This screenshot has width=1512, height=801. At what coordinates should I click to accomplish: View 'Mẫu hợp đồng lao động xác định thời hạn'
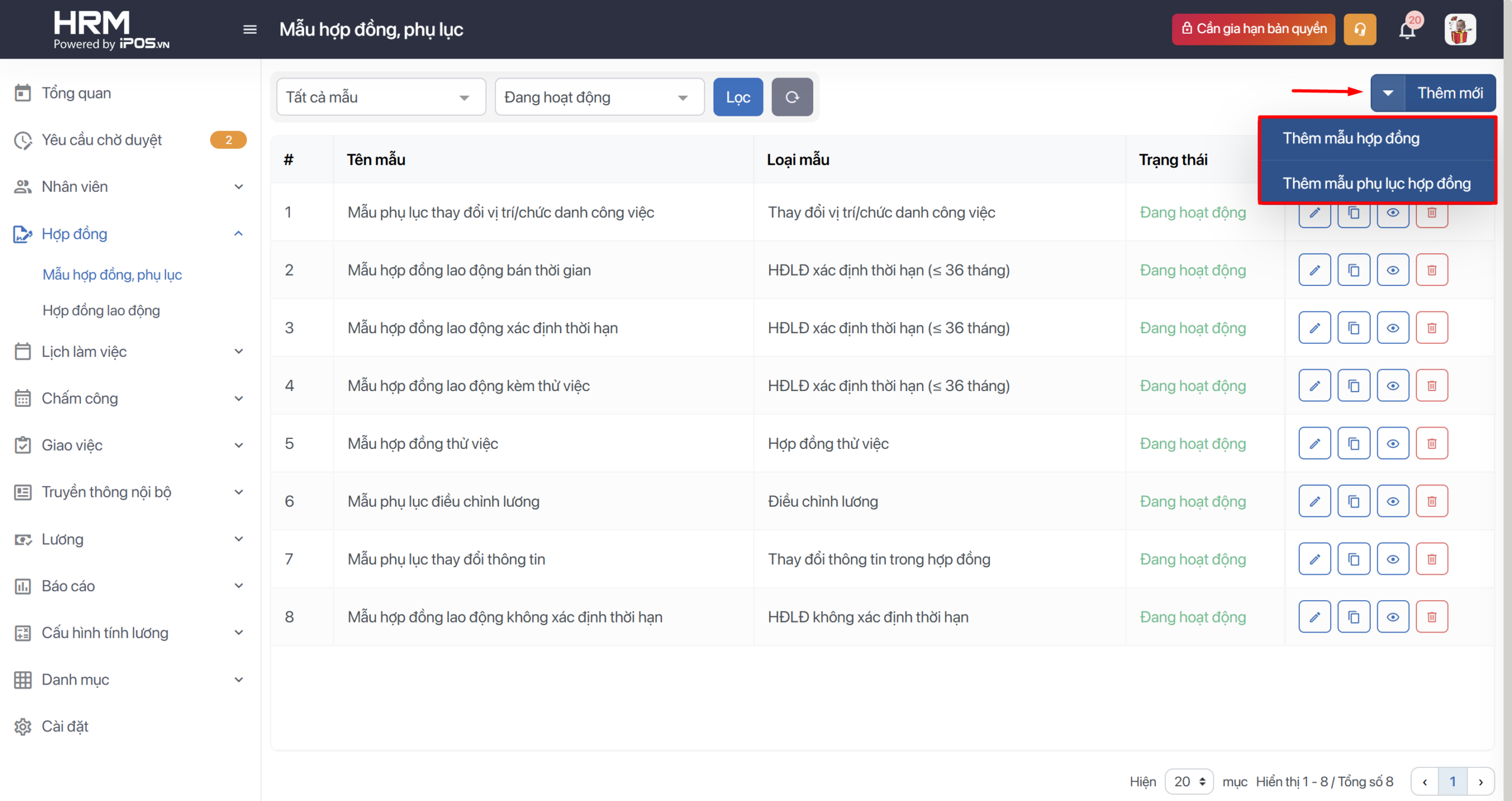pos(1393,328)
